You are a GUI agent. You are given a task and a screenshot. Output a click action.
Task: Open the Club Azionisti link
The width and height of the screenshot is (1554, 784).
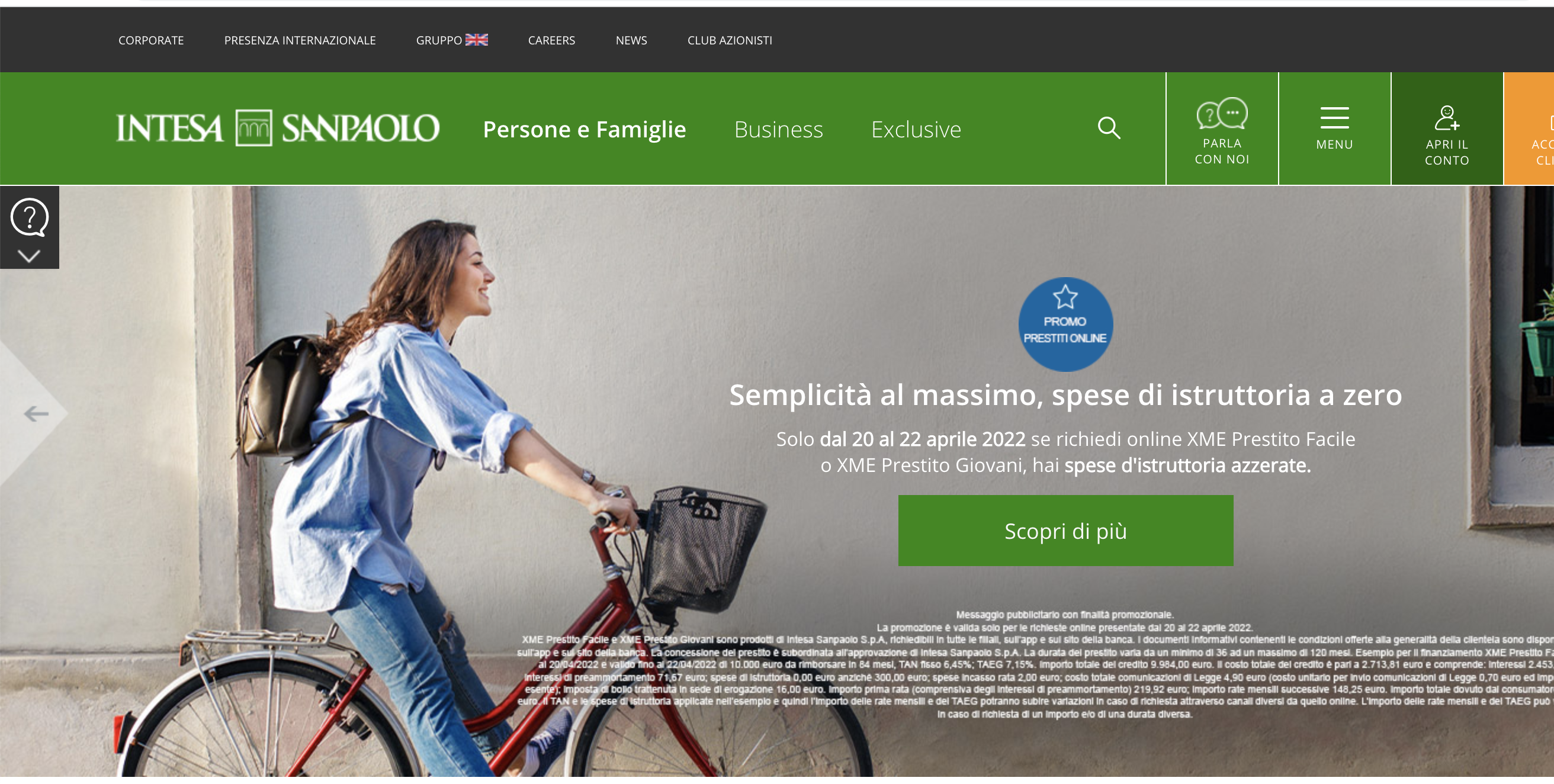(x=730, y=40)
